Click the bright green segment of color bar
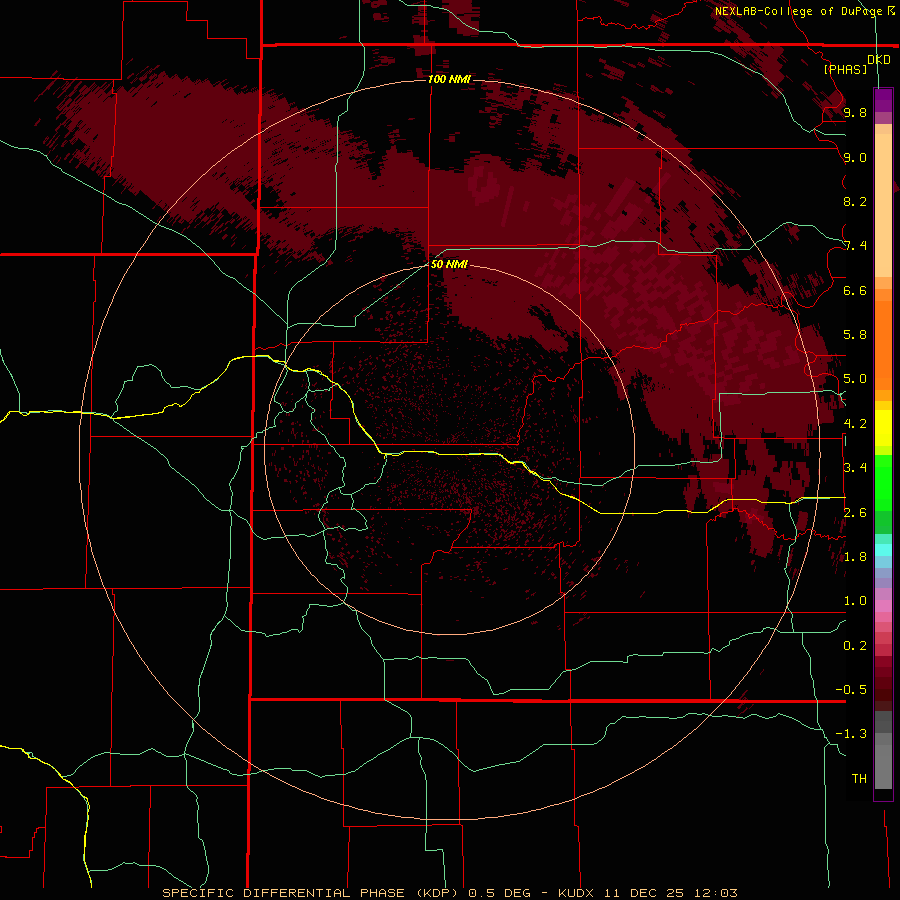 (x=883, y=482)
